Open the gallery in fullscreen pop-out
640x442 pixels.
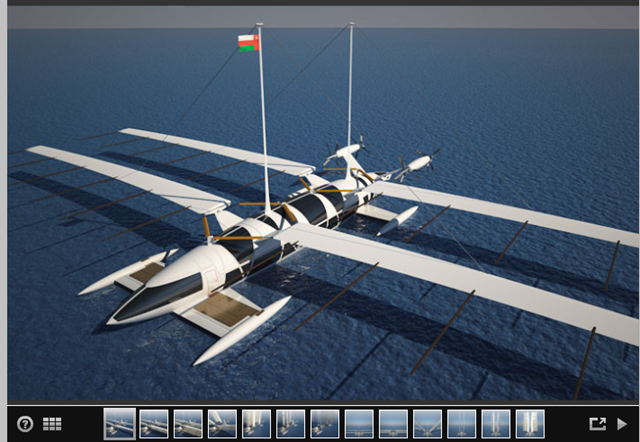597,424
